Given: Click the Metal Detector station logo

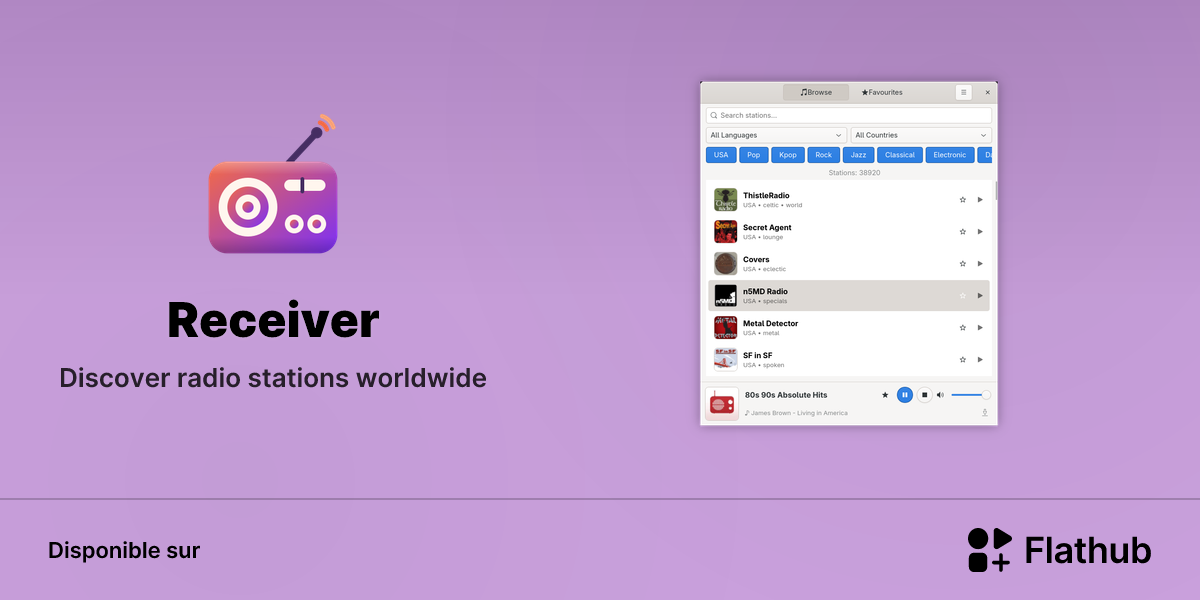Looking at the screenshot, I should tap(726, 328).
